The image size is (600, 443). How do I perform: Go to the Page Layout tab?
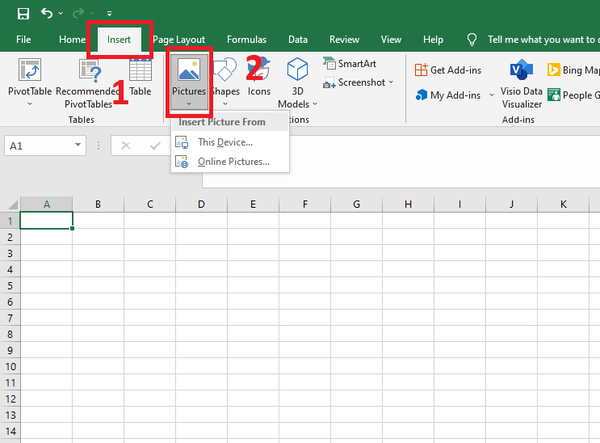click(179, 39)
